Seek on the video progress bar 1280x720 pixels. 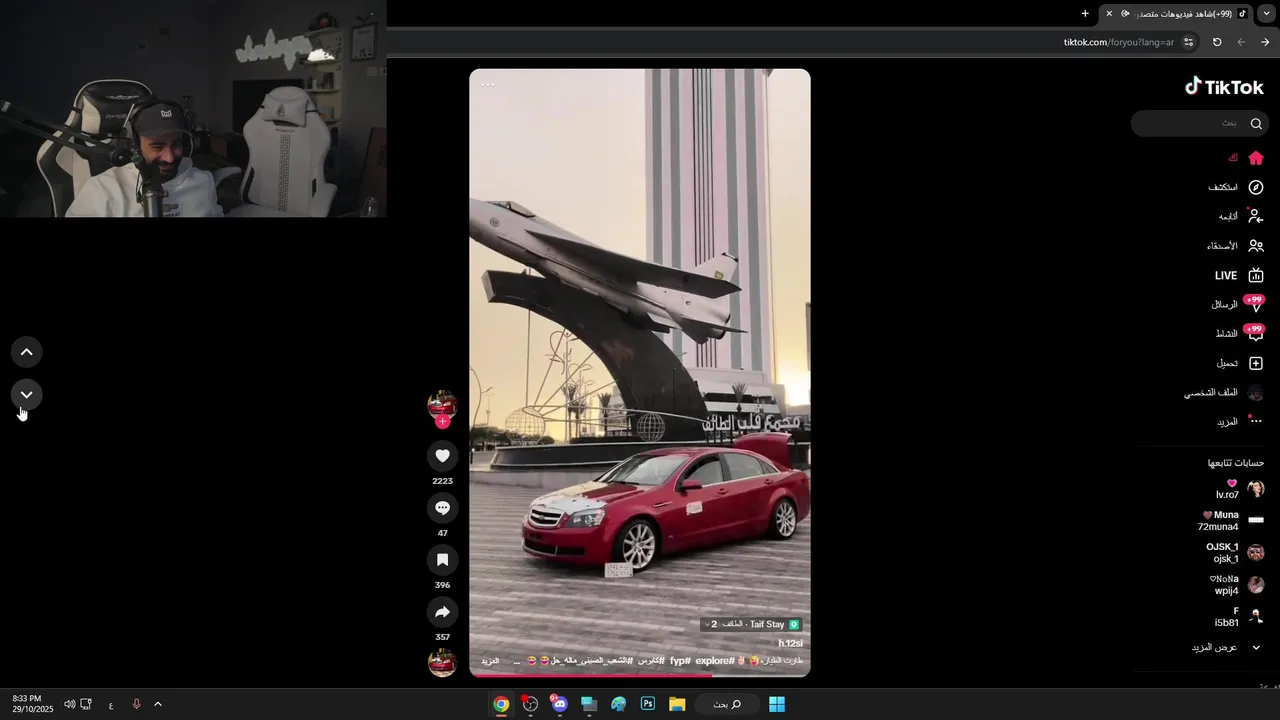[x=640, y=675]
